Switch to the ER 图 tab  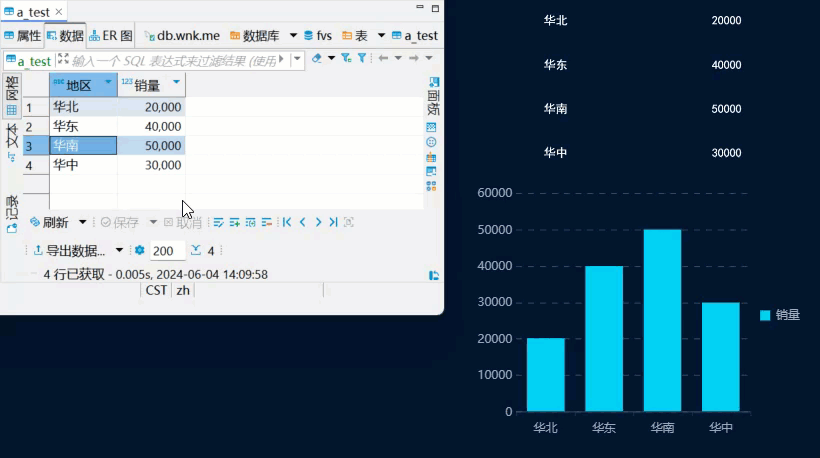pyautogui.click(x=111, y=36)
